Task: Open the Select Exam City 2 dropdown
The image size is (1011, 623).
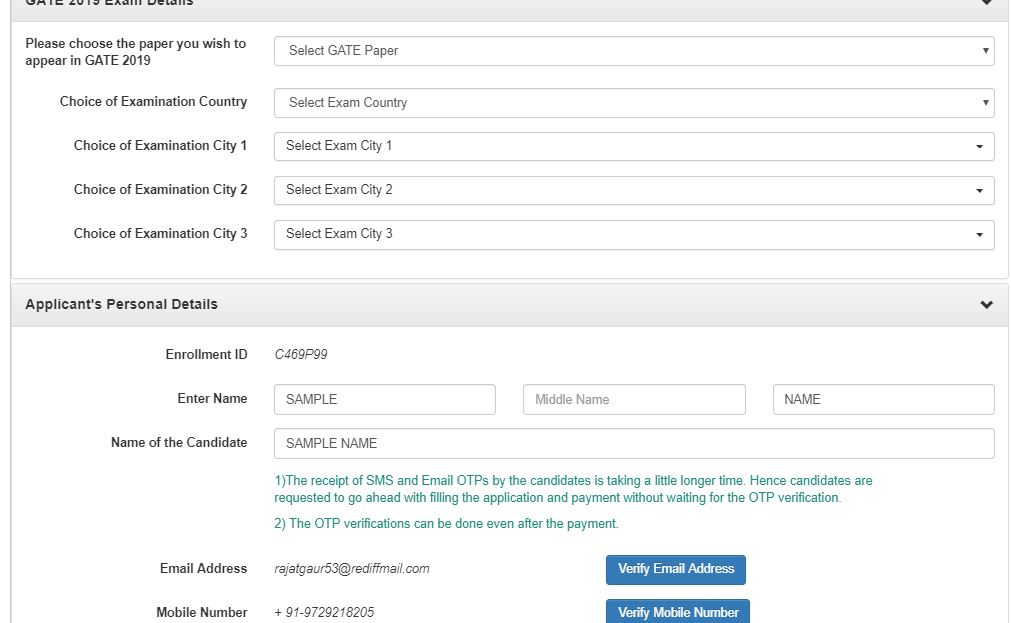Action: pos(634,190)
